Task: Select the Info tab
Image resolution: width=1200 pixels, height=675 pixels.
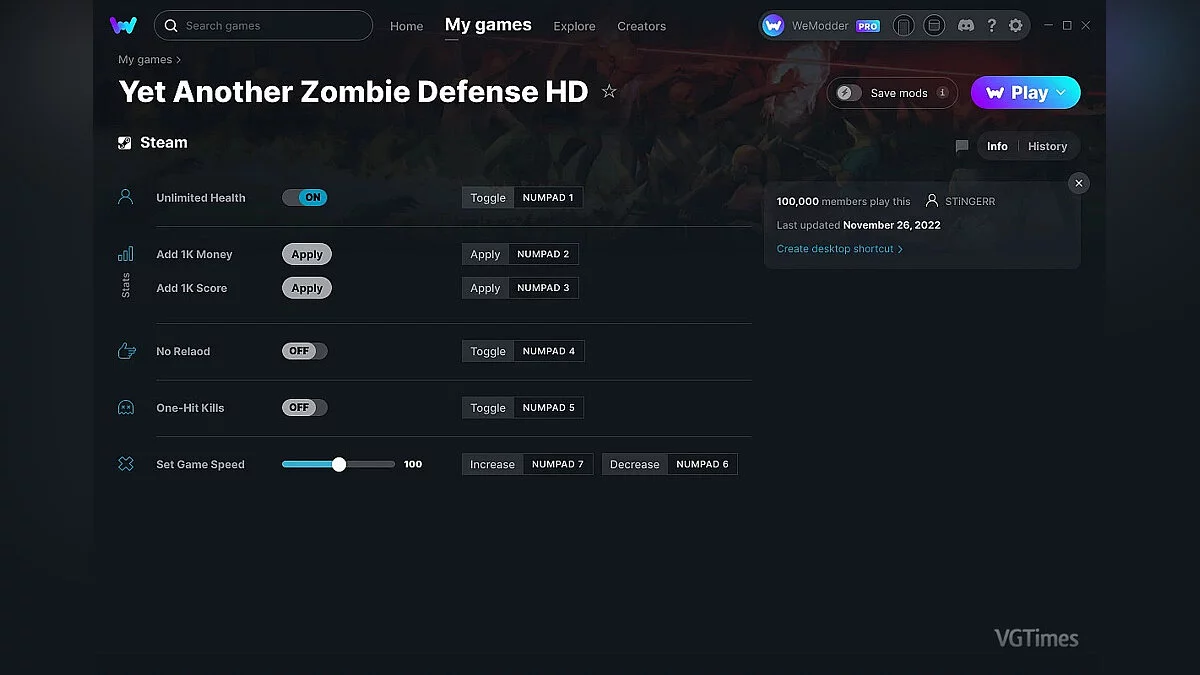Action: pos(997,147)
